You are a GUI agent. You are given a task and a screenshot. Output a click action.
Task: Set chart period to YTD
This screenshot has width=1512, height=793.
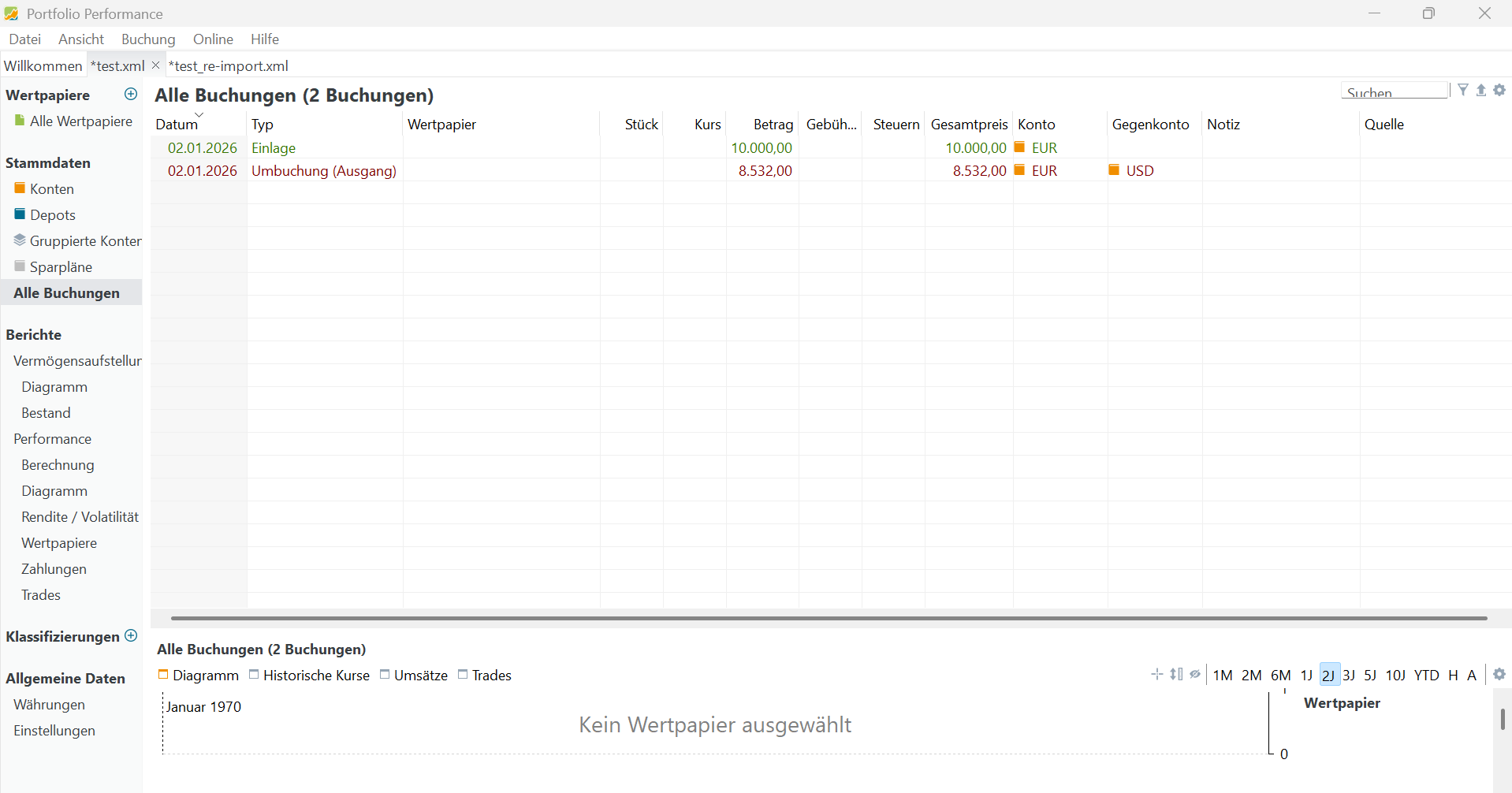click(1426, 676)
